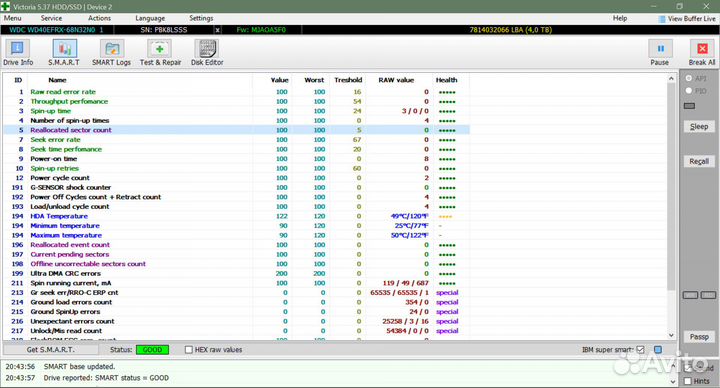The image size is (720, 388).
Task: Click the Treshold column header
Action: click(348, 80)
